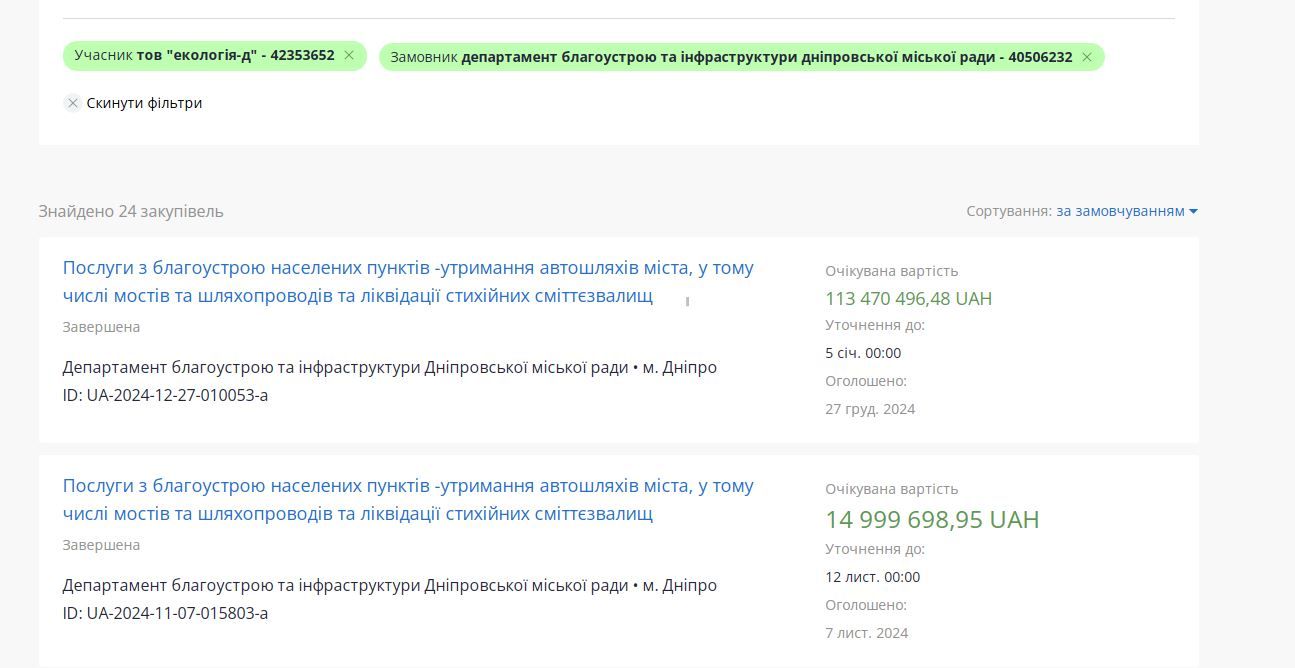Image resolution: width=1295 pixels, height=668 pixels.
Task: Remove the customer 40506232 filter tag
Action: click(1086, 57)
